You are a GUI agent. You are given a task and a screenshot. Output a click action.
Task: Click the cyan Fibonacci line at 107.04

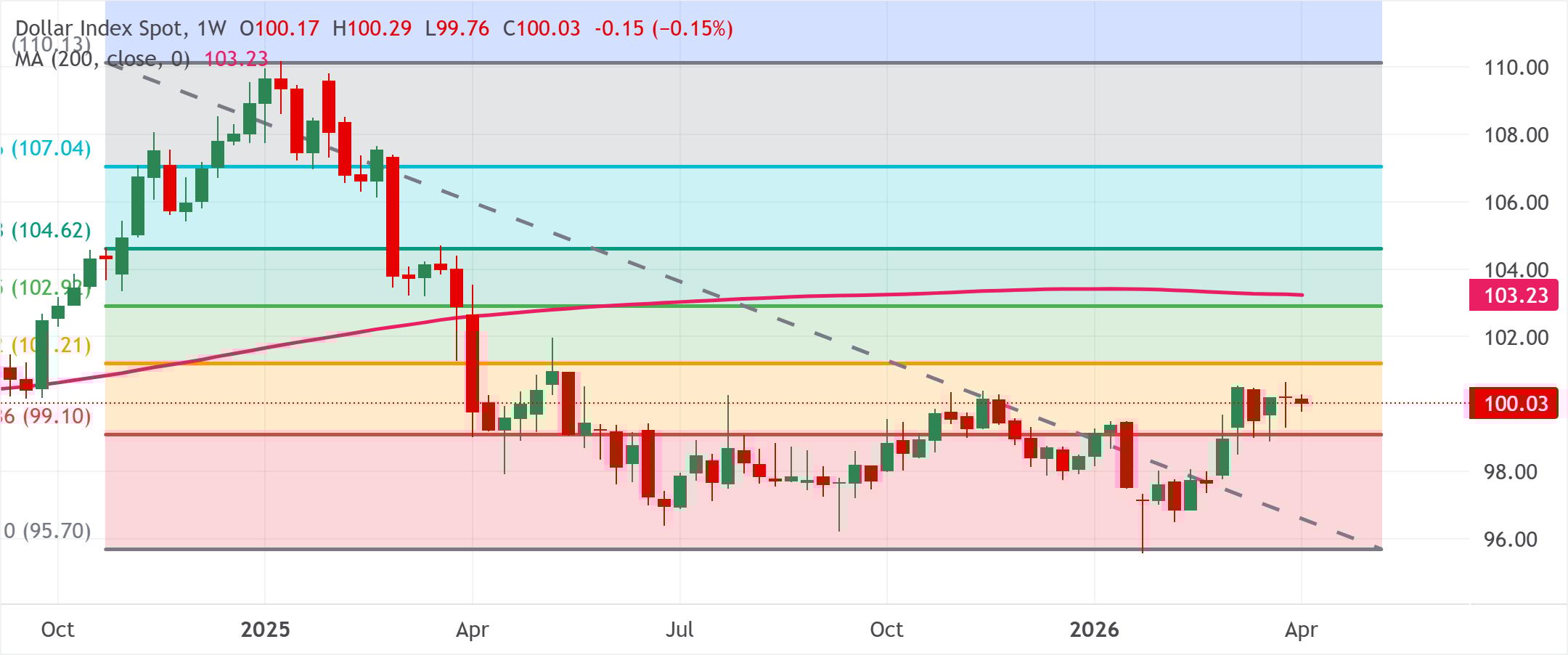pyautogui.click(x=726, y=167)
